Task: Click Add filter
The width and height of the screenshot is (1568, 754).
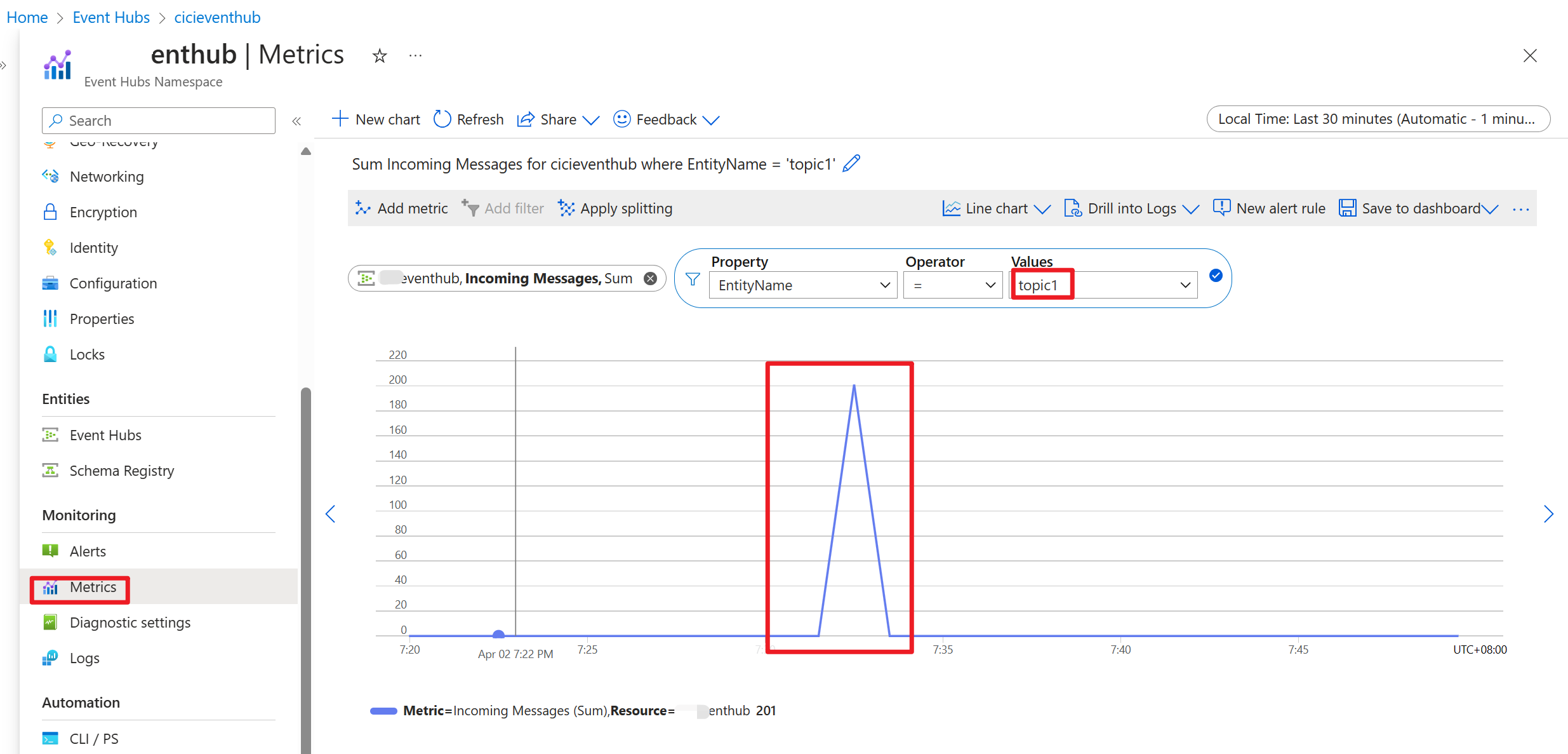Action: pyautogui.click(x=502, y=208)
